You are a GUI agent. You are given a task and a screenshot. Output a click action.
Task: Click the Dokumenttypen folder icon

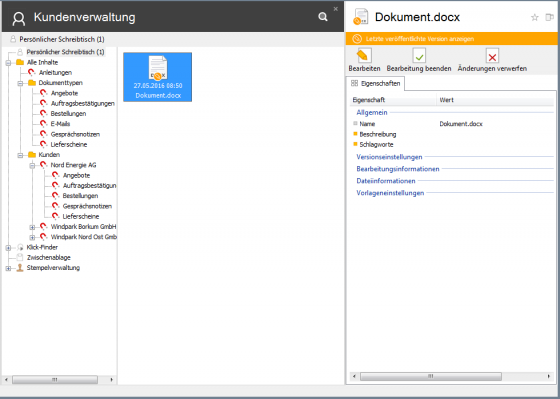point(32,83)
